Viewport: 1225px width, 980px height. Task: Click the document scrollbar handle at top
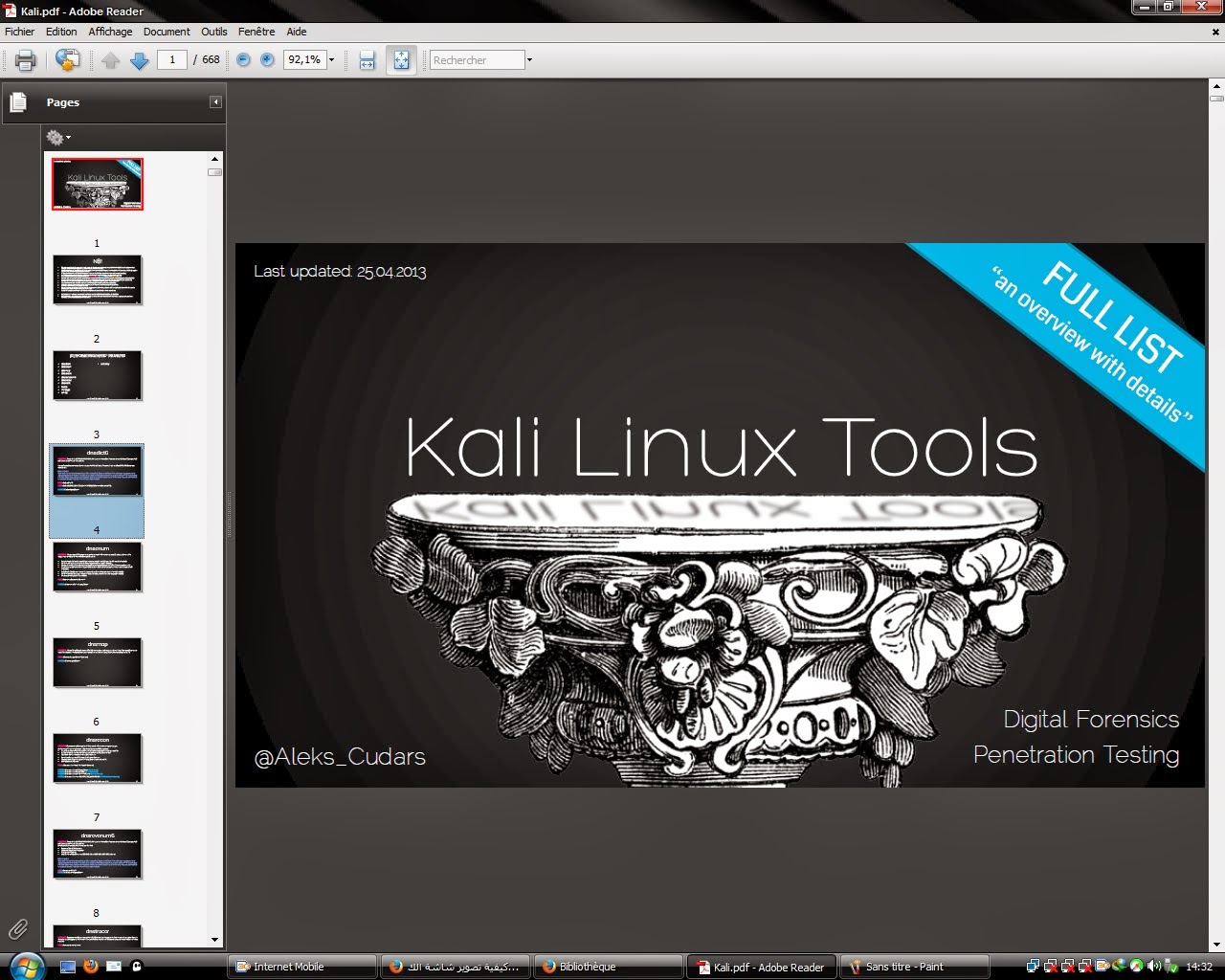pyautogui.click(x=1216, y=99)
